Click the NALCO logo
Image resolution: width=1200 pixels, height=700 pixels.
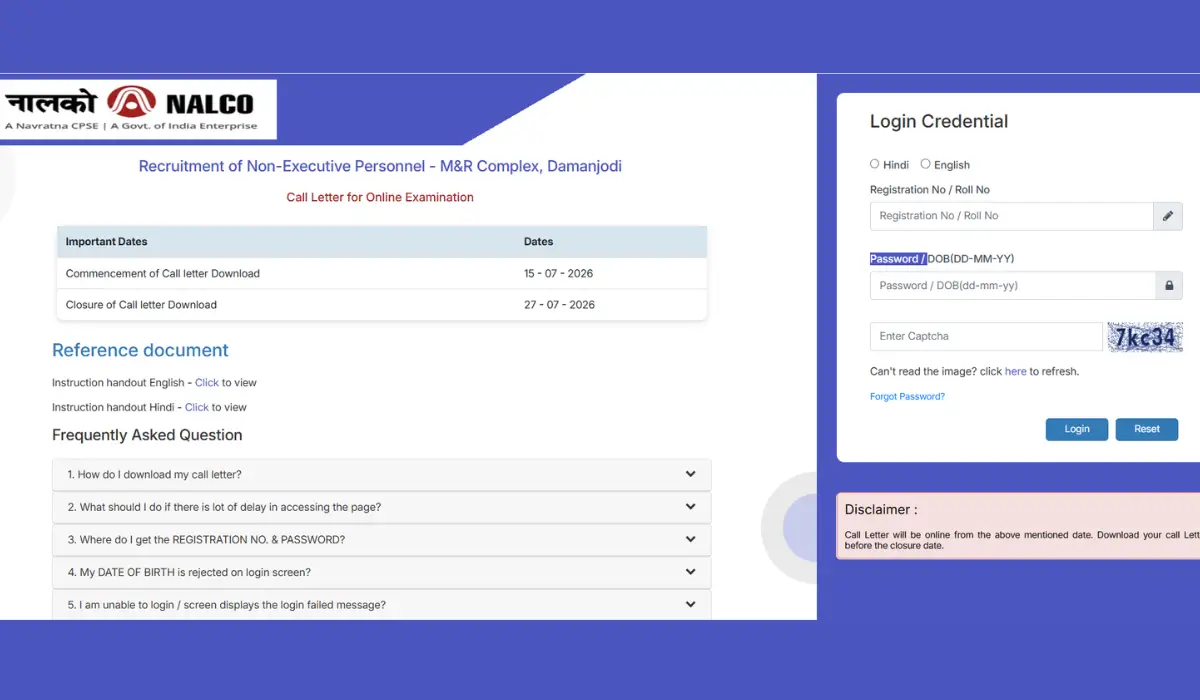(x=138, y=109)
